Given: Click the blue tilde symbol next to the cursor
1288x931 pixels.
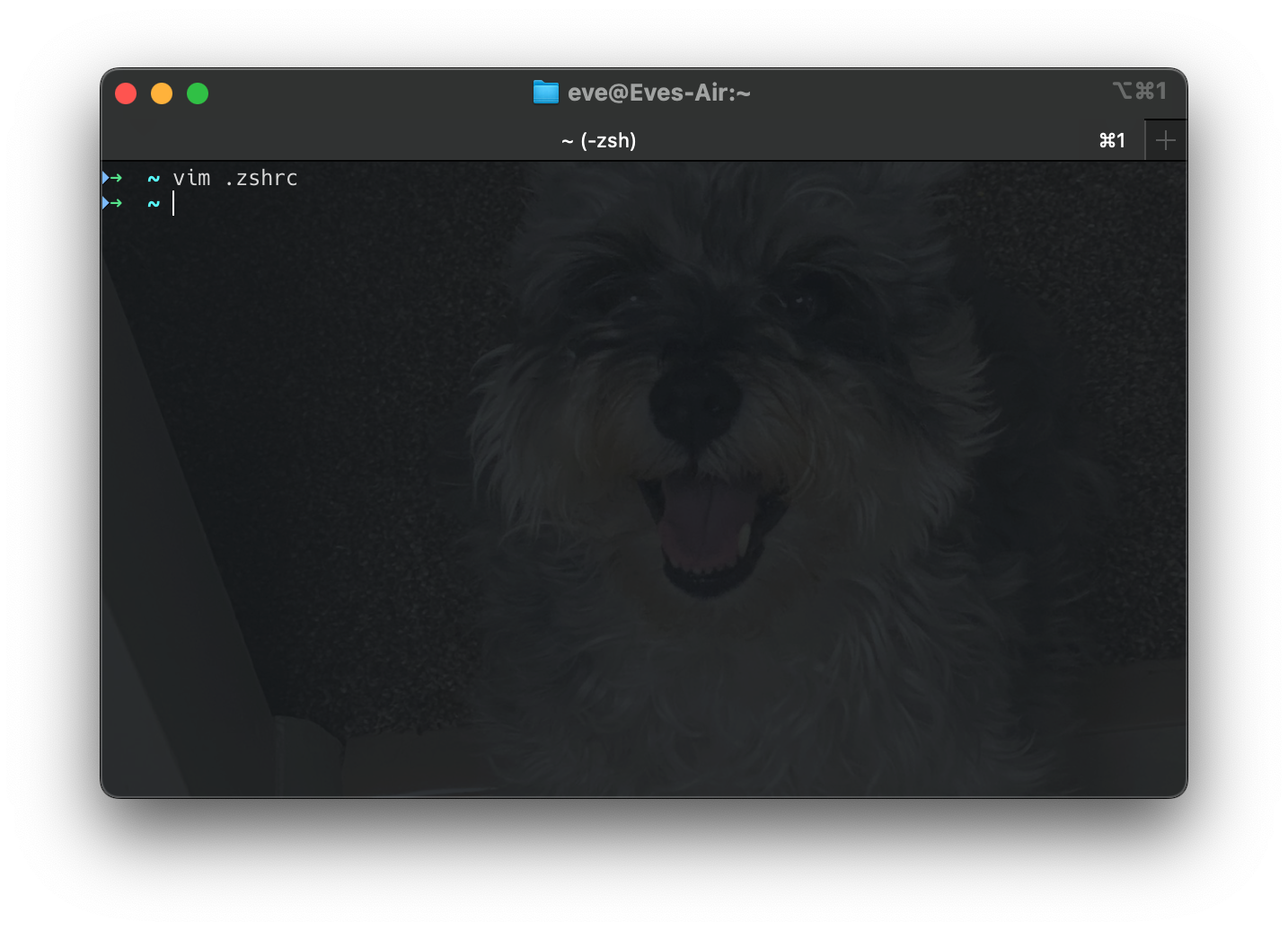Looking at the screenshot, I should tap(152, 204).
